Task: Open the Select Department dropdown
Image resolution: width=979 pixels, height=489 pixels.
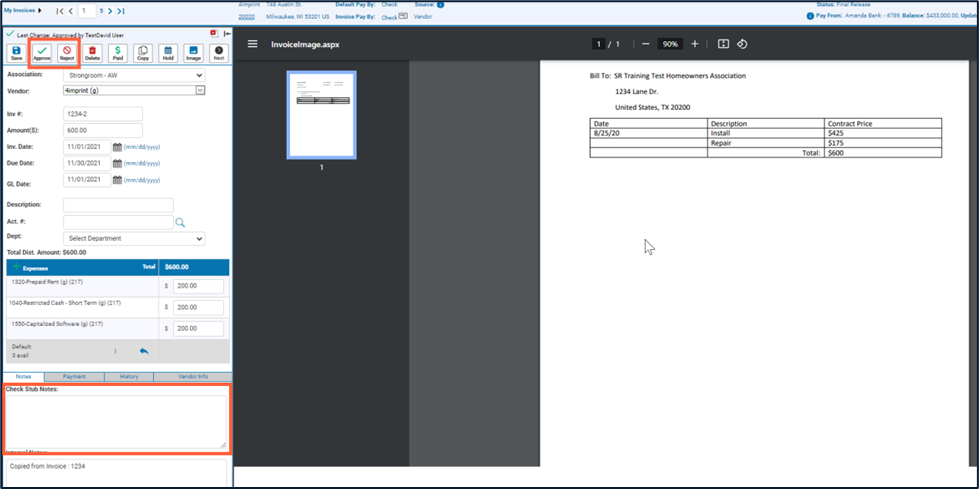Action: coord(134,238)
